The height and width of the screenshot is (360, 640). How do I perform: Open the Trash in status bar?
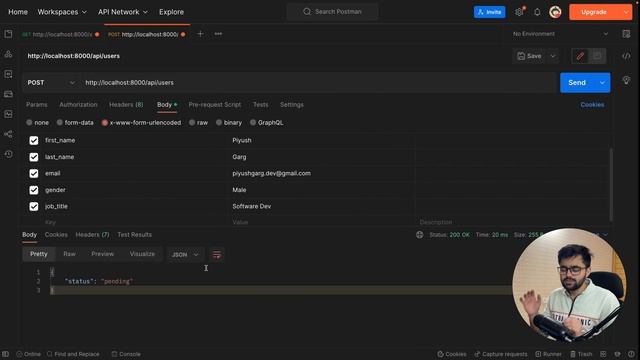coord(581,354)
